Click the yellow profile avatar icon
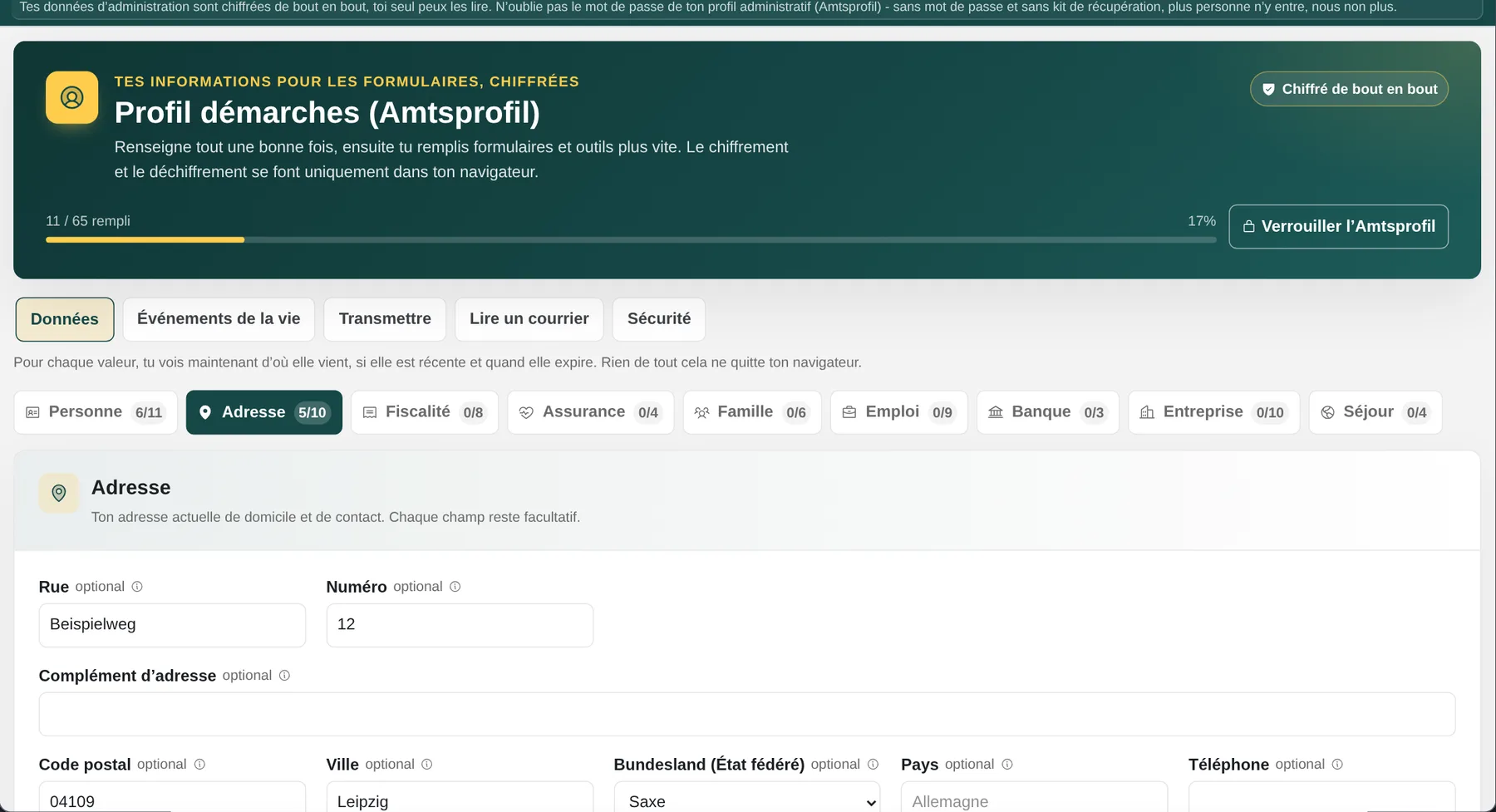The height and width of the screenshot is (812, 1496). click(71, 97)
